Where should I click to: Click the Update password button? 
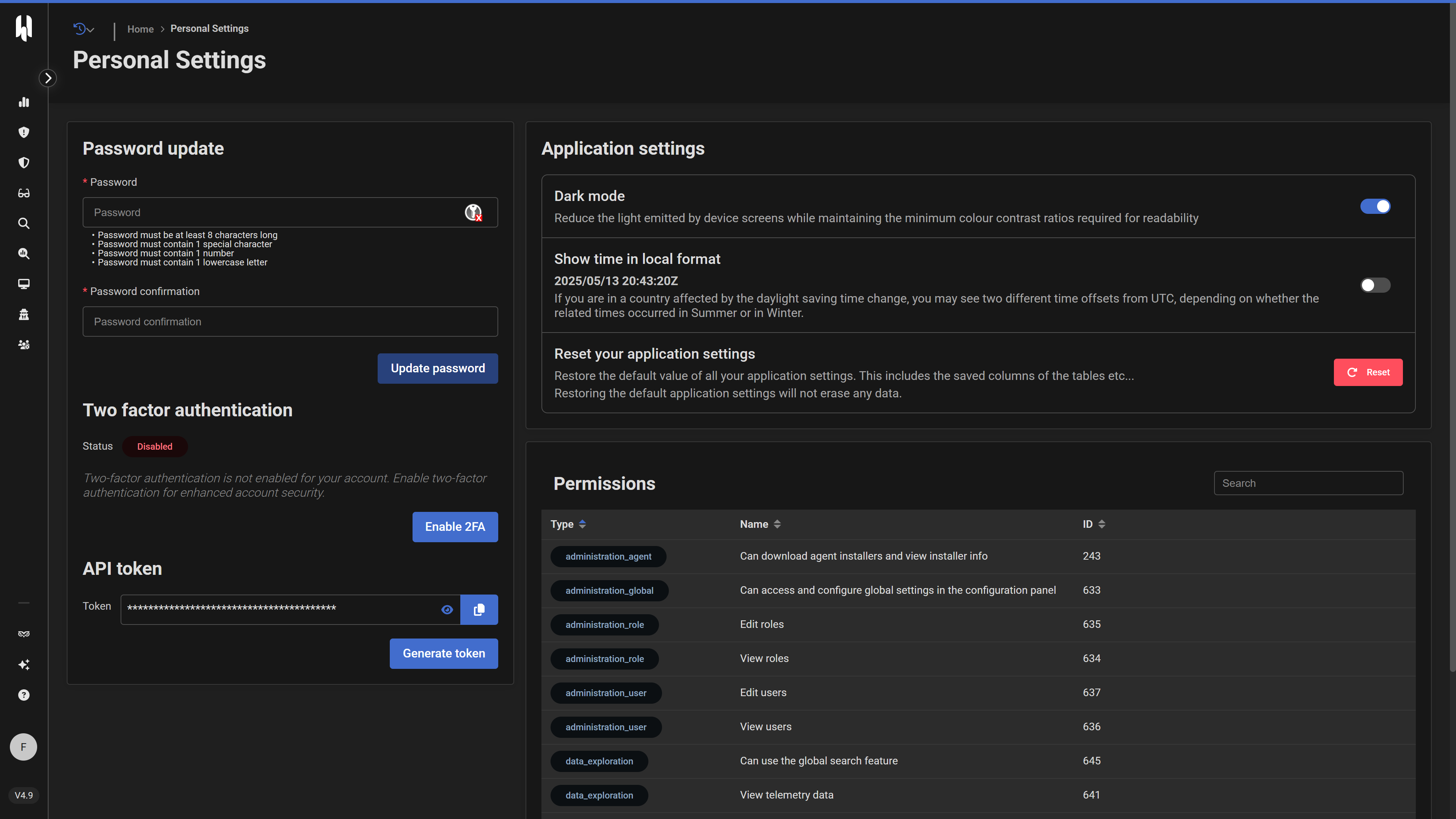438,369
